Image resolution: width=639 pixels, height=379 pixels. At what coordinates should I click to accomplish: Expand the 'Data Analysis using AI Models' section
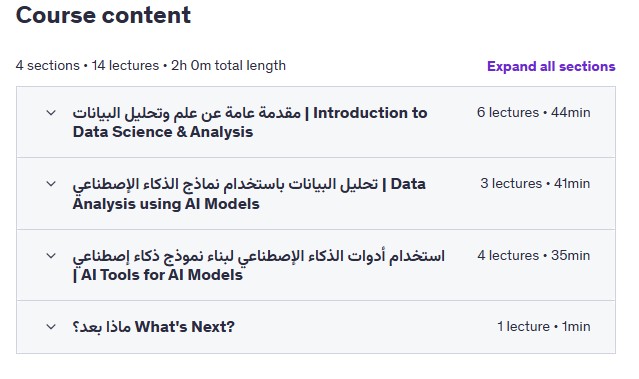[x=316, y=194]
